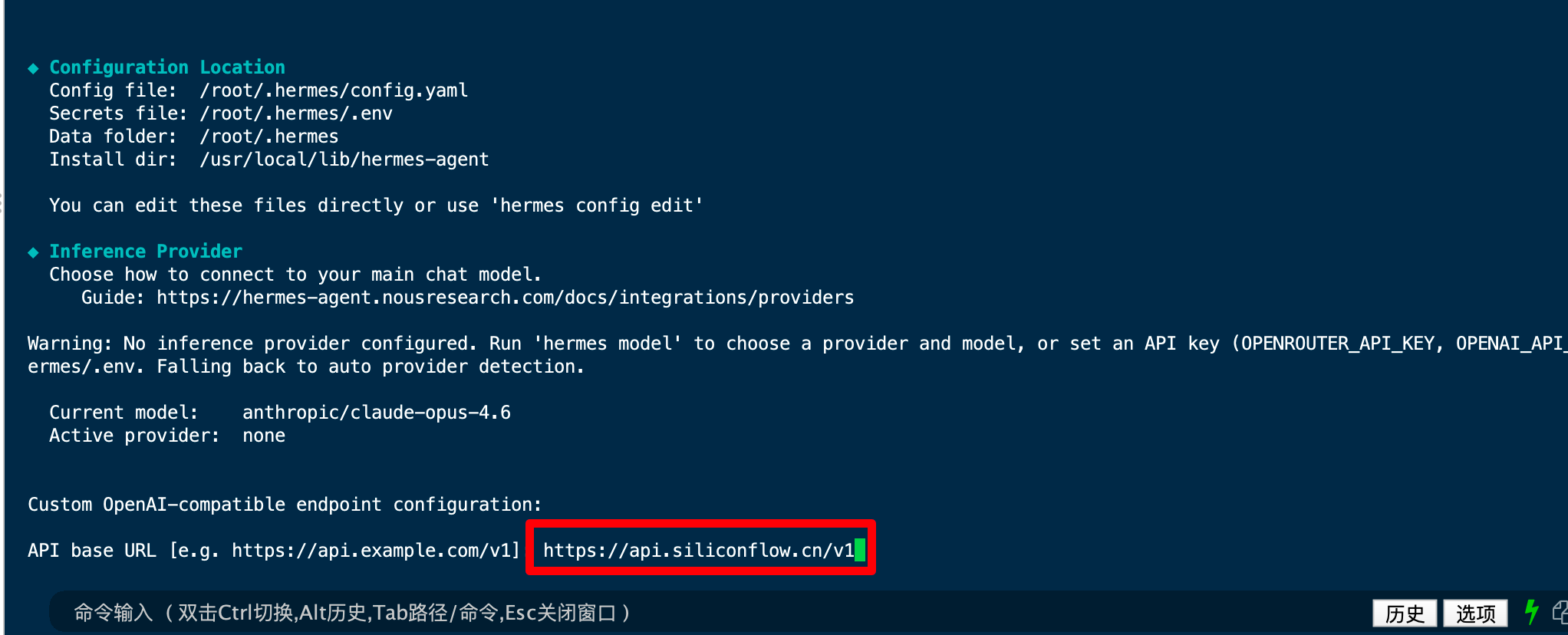Viewport: 1568px width, 635px height.
Task: Focus the 命令输入 command input bar
Action: pyautogui.click(x=690, y=613)
